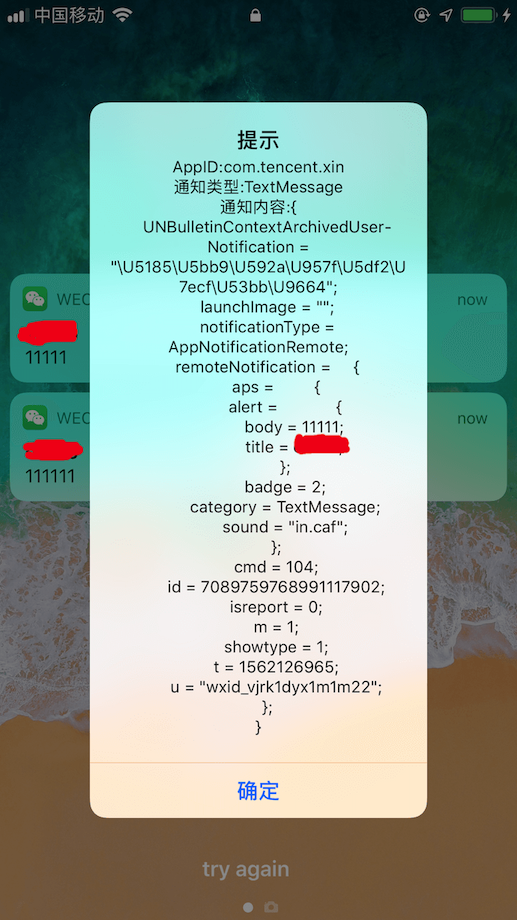Tap the 确定 button in the alert
Image resolution: width=517 pixels, height=920 pixels.
tap(258, 790)
